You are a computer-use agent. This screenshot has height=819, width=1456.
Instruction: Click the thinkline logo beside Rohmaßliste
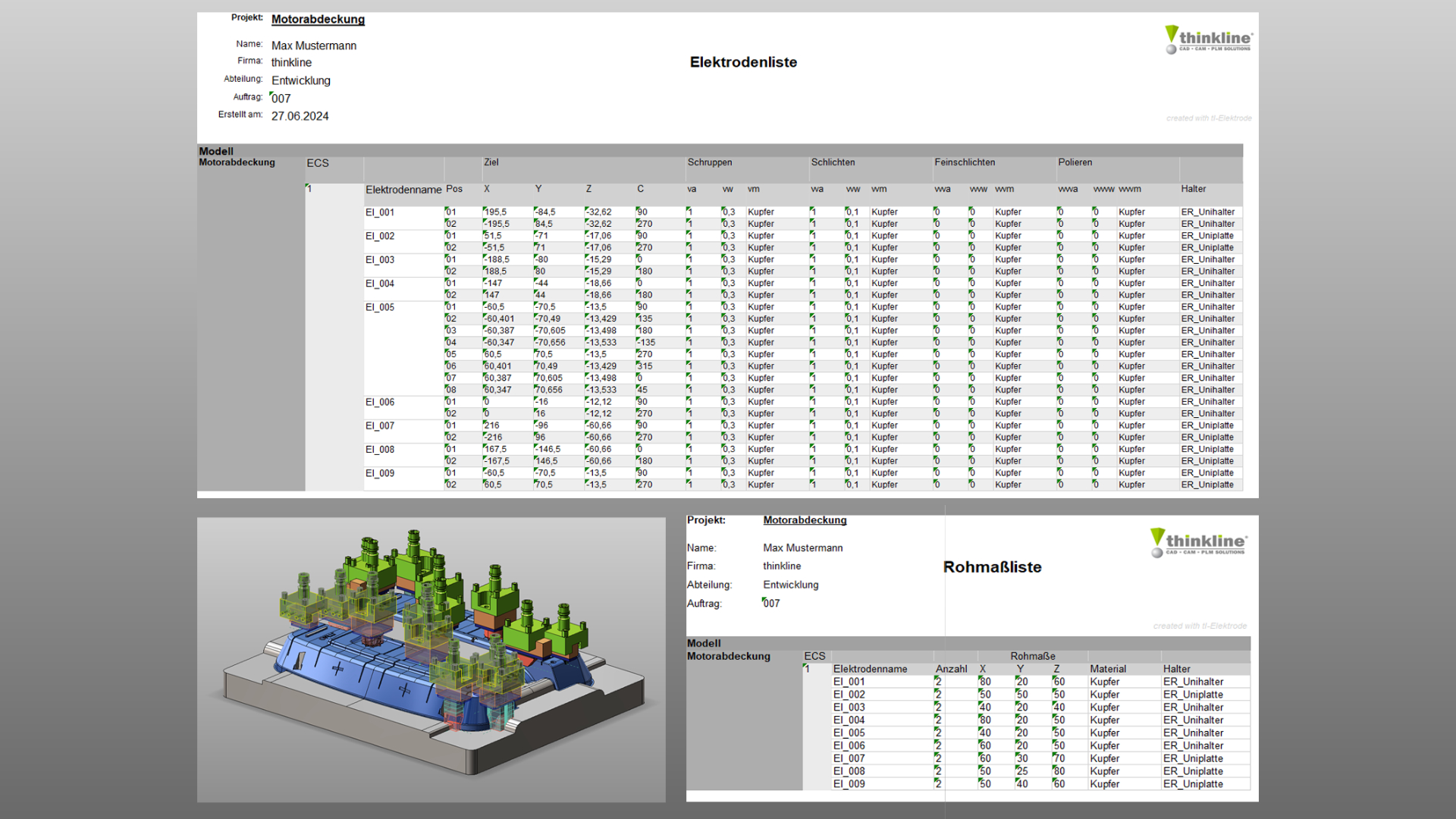(x=1198, y=542)
